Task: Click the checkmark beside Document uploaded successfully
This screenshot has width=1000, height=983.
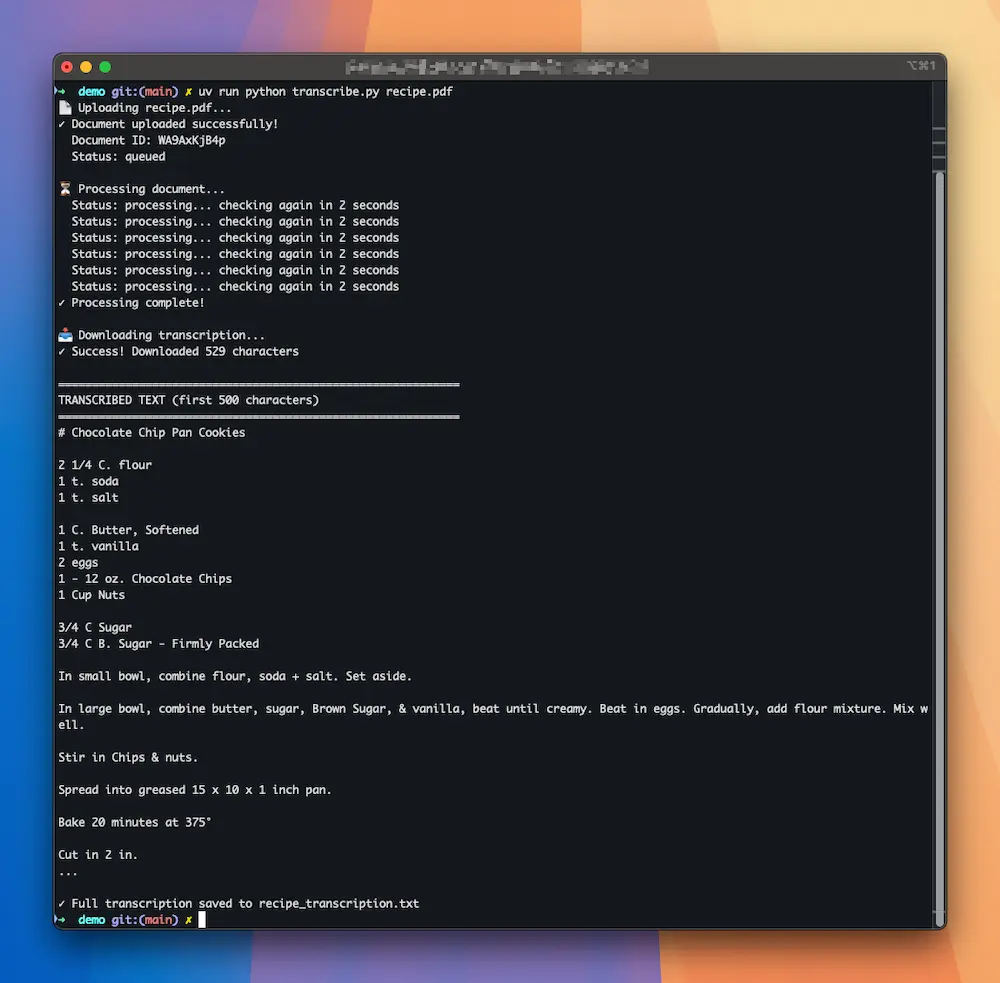Action: [x=62, y=124]
